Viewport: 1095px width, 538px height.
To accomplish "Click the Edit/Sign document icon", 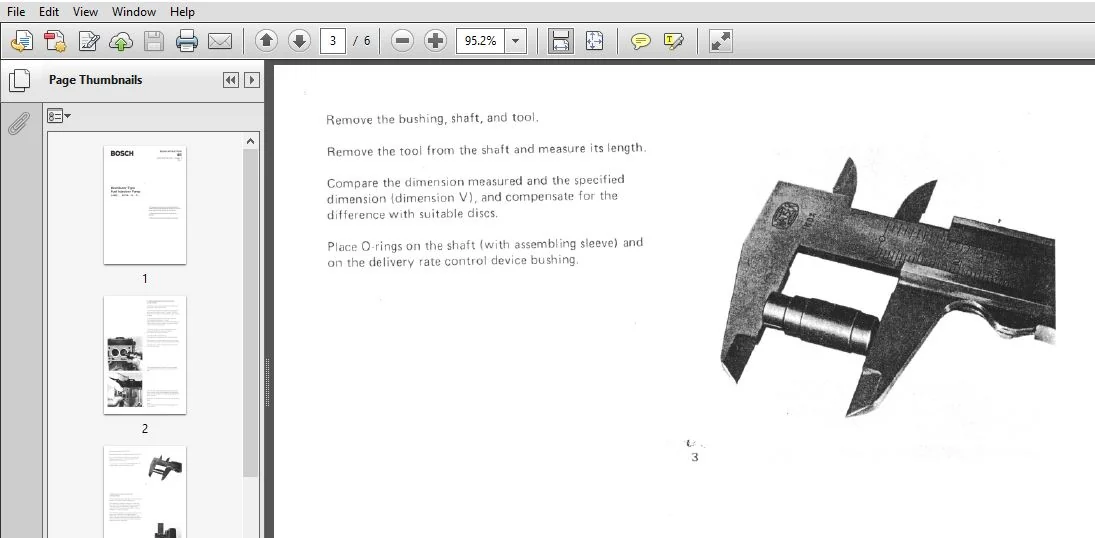I will (x=89, y=41).
